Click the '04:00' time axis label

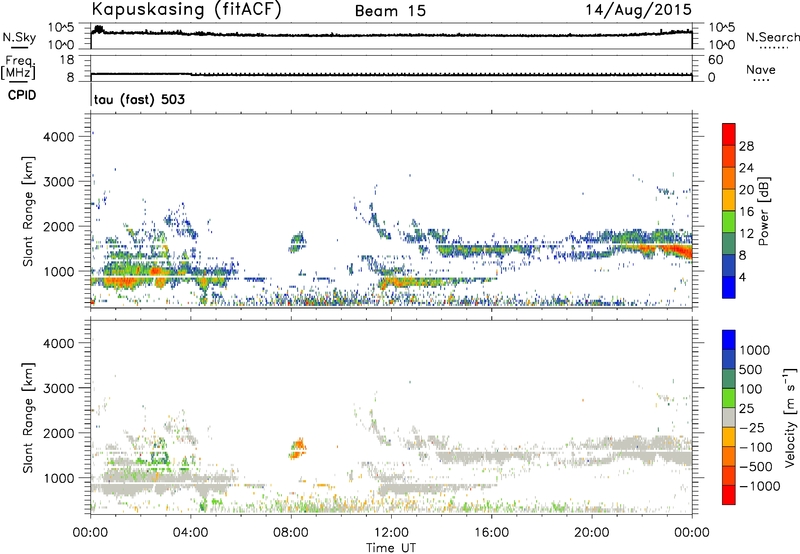(x=191, y=533)
